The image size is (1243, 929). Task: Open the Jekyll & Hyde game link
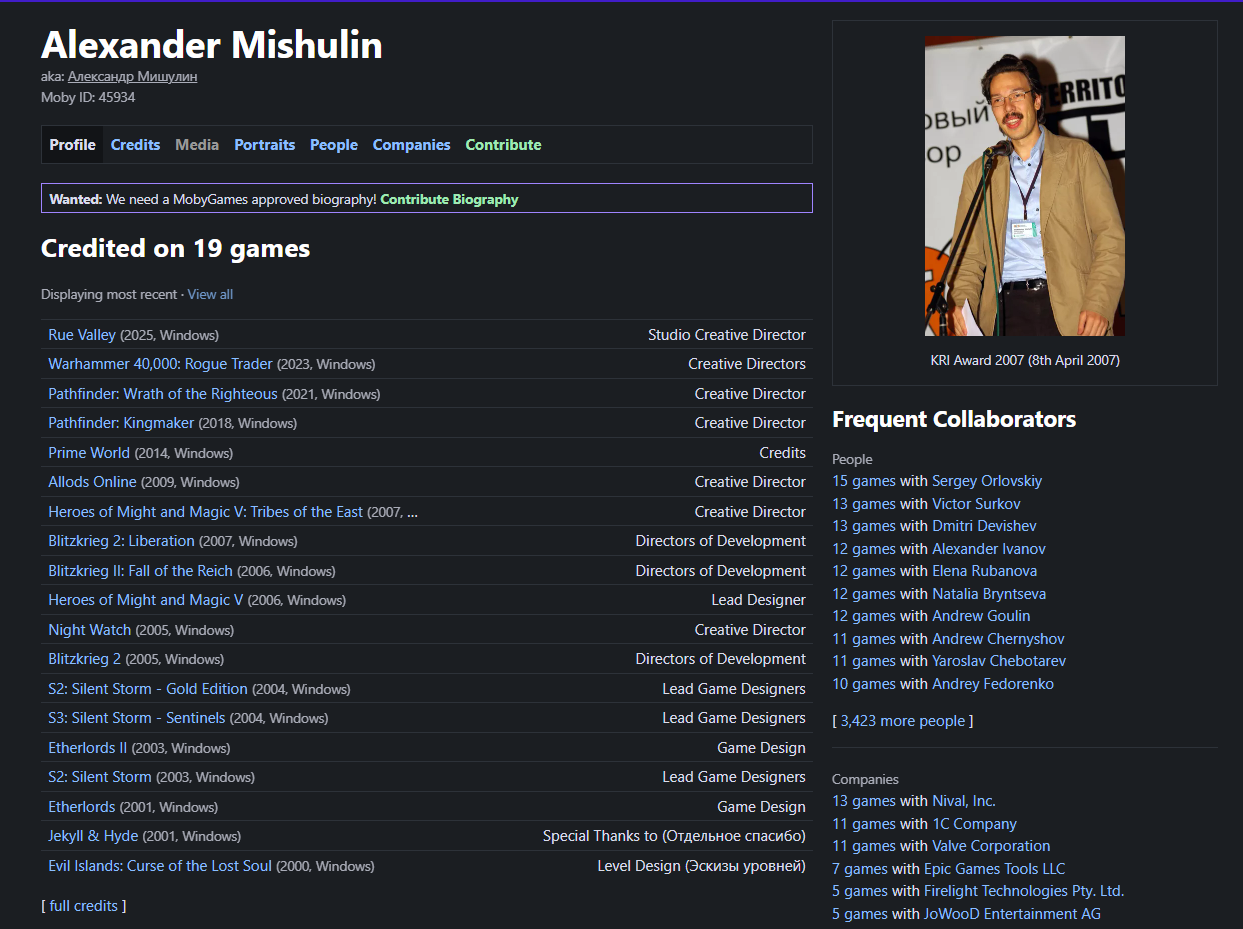[x=93, y=836]
